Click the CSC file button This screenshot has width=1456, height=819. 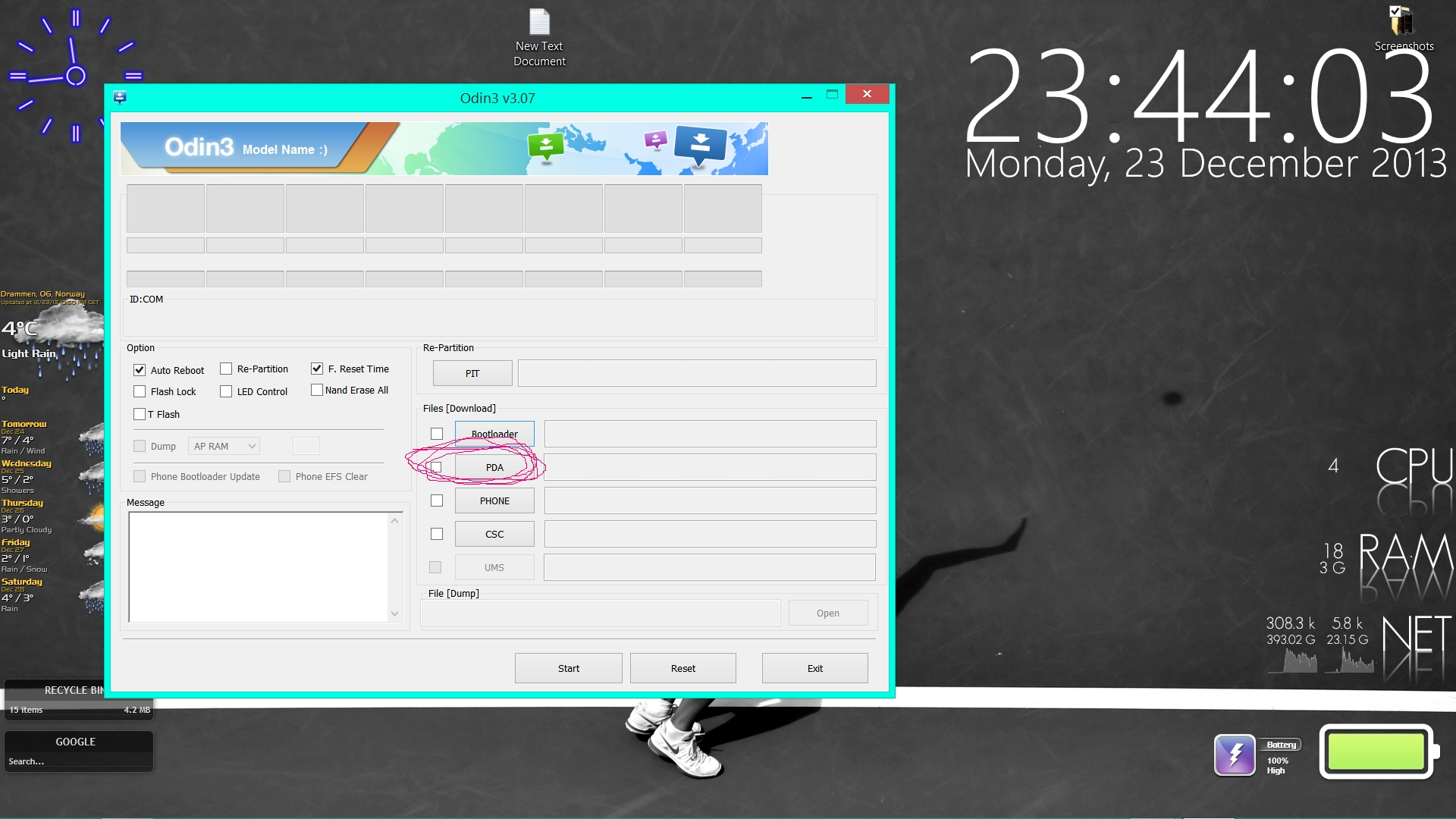click(494, 534)
